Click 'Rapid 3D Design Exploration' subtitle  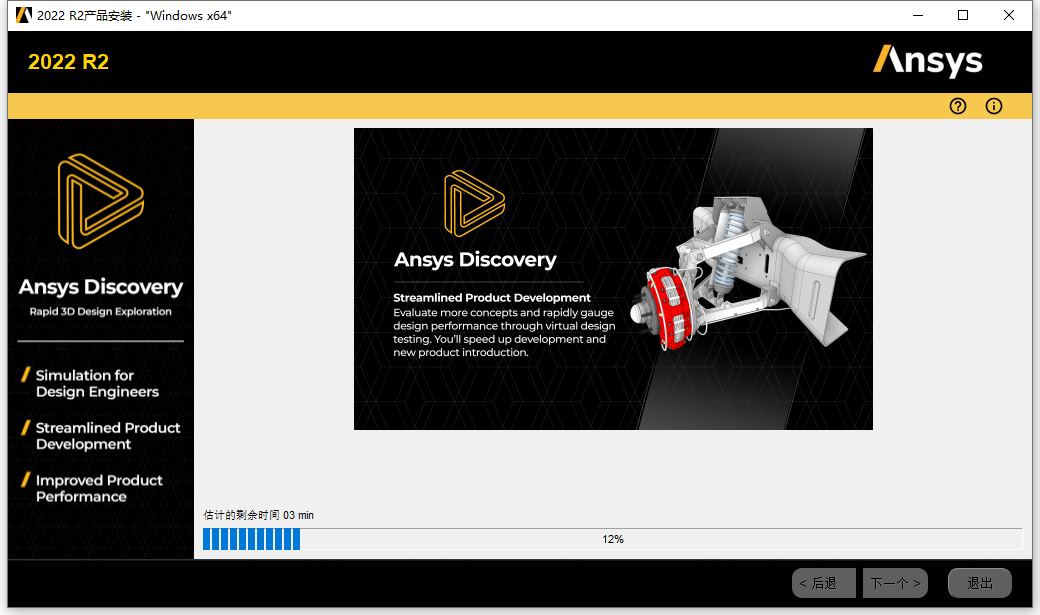coord(100,312)
